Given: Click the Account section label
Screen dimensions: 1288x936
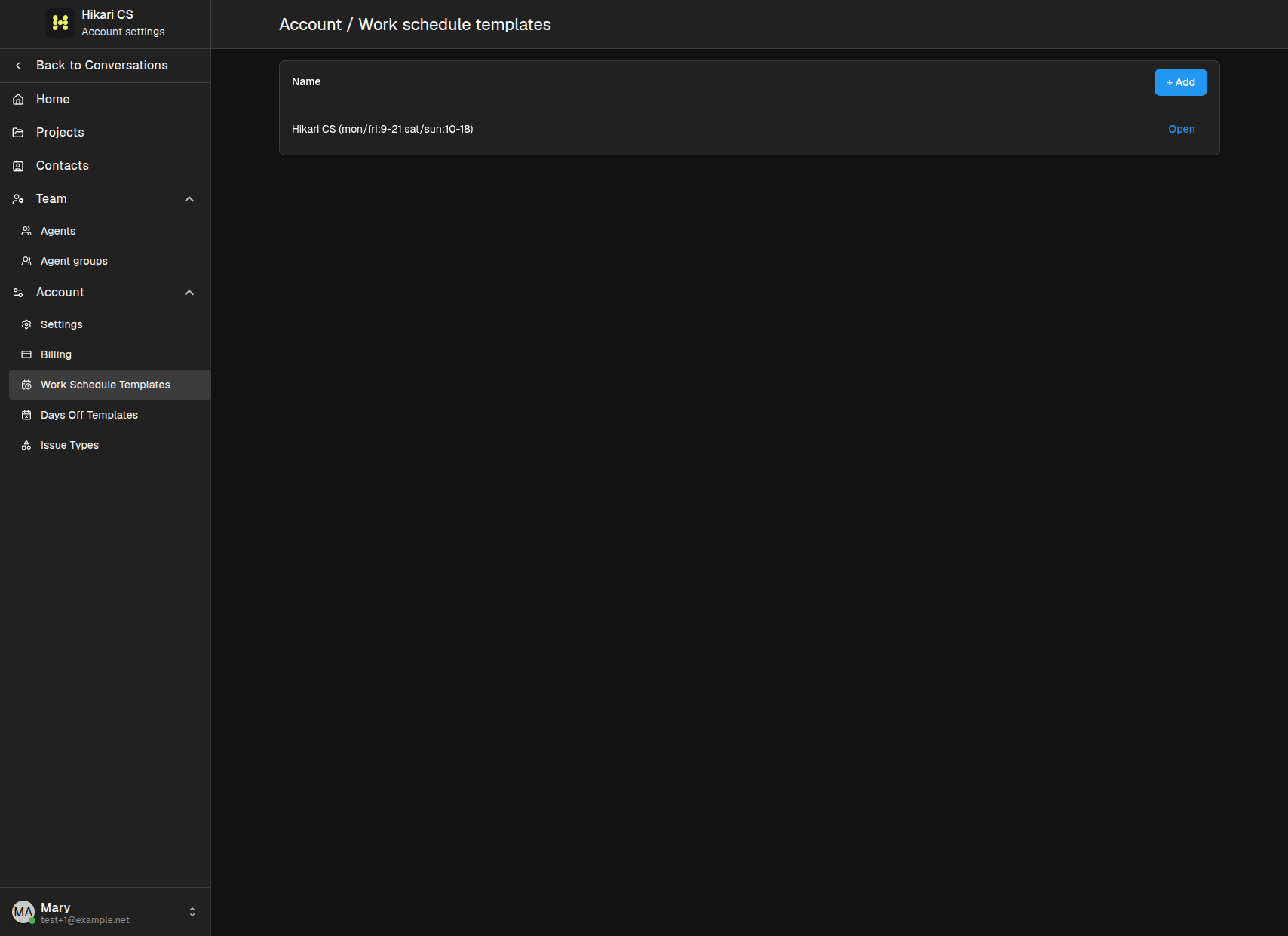Looking at the screenshot, I should coord(60,293).
